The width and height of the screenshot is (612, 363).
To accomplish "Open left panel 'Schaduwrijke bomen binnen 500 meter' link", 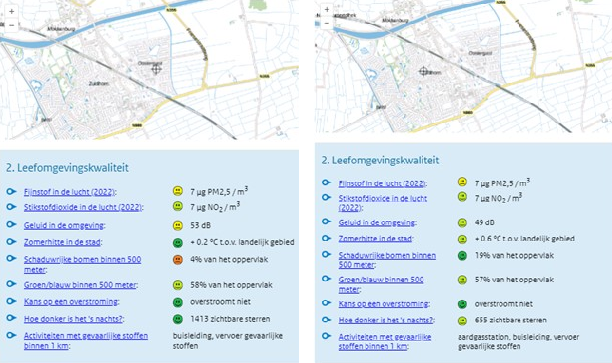I will [x=82, y=264].
